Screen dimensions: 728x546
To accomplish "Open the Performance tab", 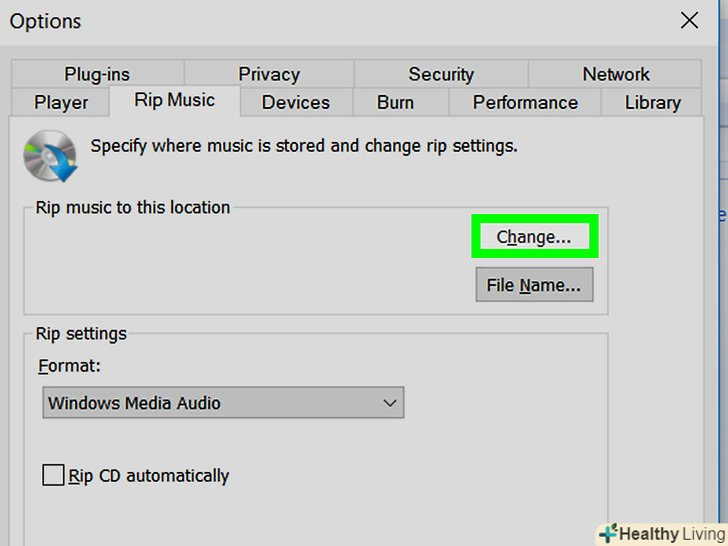I will pyautogui.click(x=525, y=102).
